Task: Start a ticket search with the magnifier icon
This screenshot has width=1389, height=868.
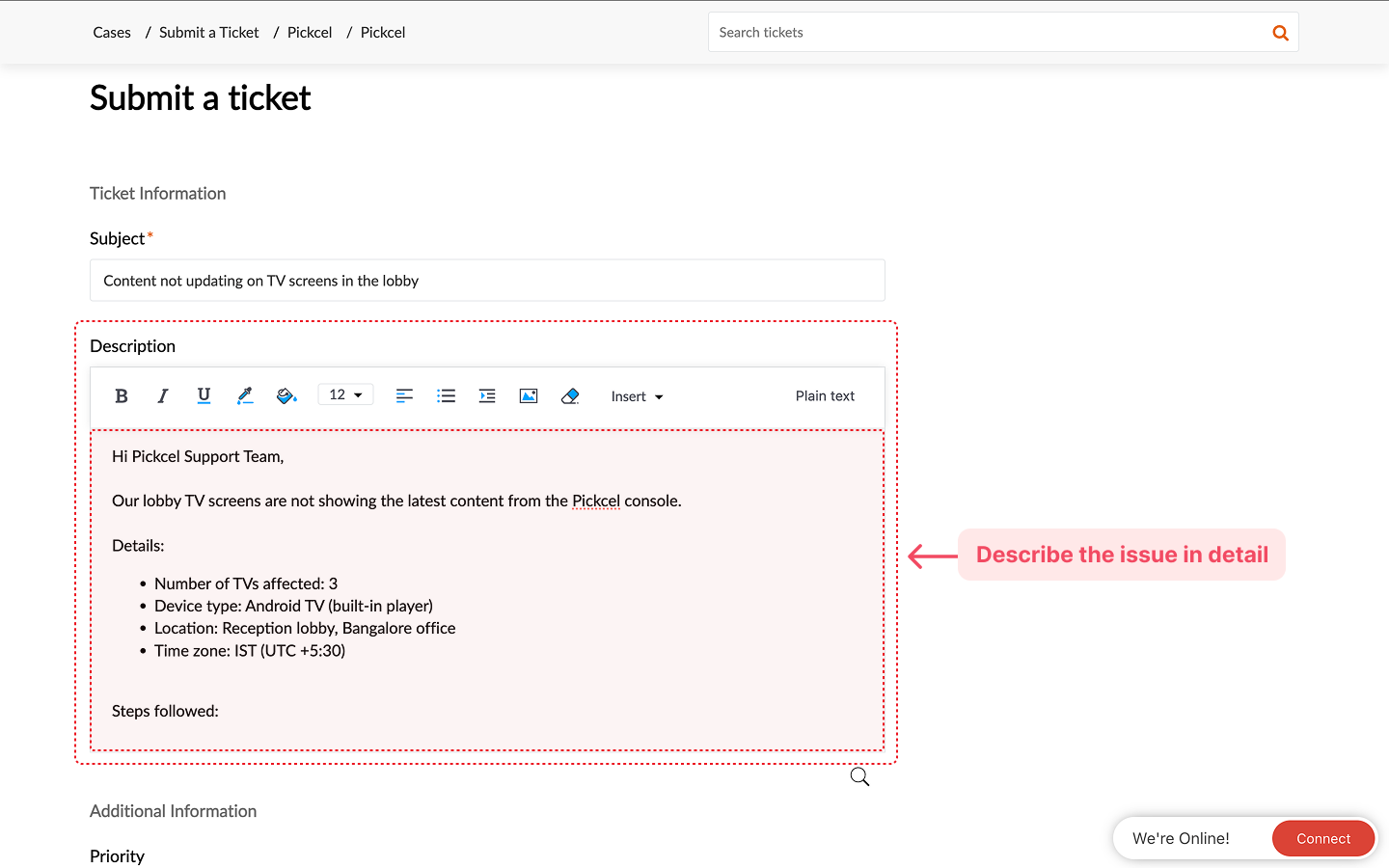Action: (1280, 32)
